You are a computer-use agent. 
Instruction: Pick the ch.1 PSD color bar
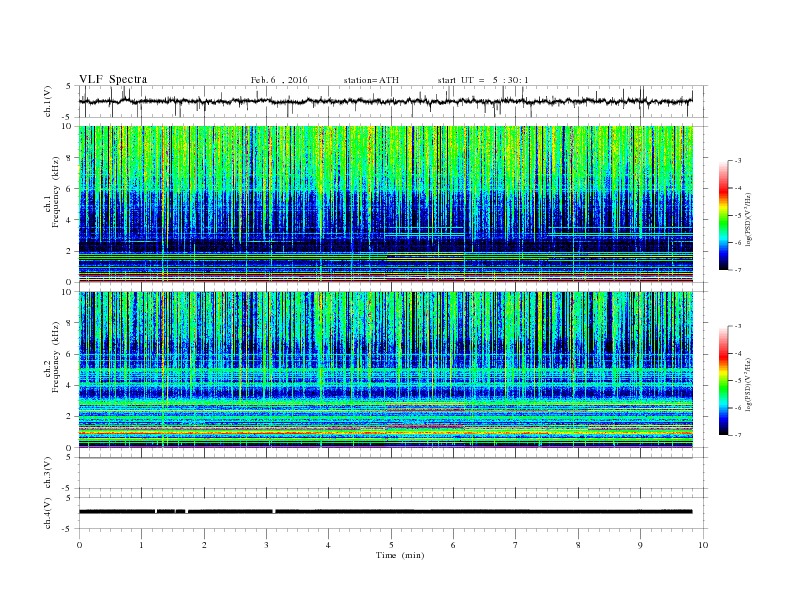pyautogui.click(x=723, y=215)
